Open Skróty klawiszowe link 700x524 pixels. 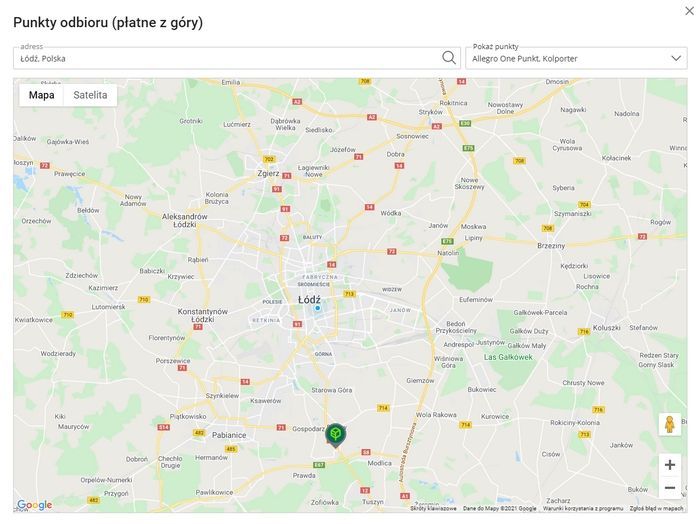tap(433, 508)
